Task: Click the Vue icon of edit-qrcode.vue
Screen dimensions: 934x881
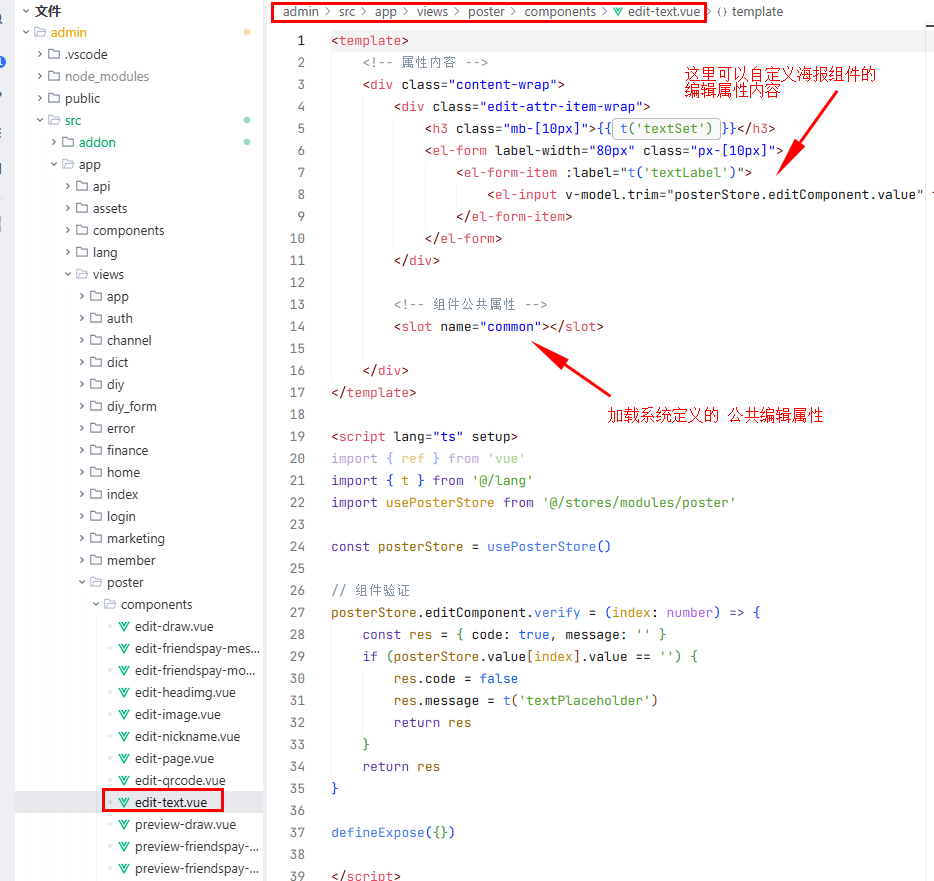Action: click(x=124, y=781)
